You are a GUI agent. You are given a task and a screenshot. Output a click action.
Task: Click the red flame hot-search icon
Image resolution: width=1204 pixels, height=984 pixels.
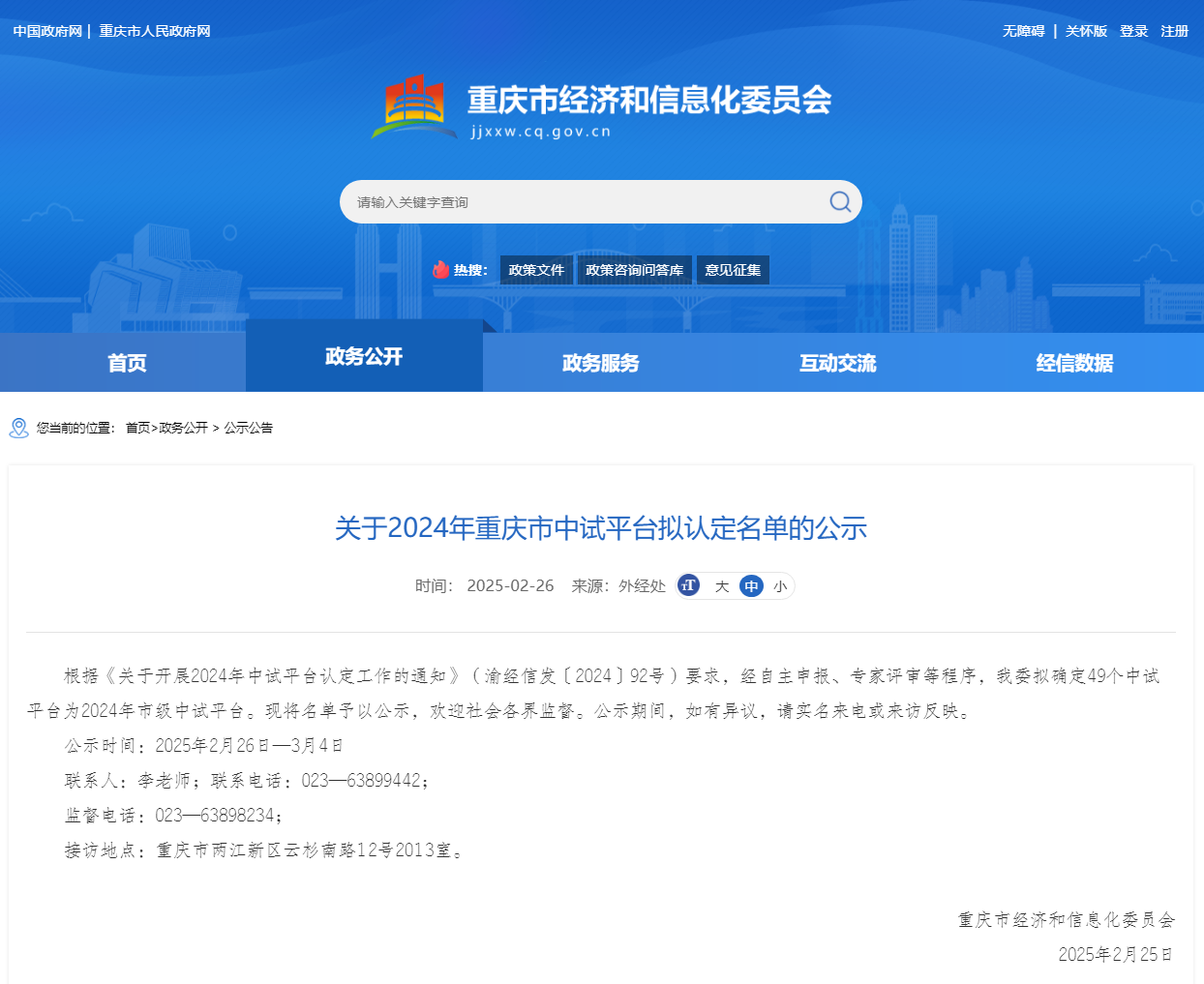[x=441, y=270]
